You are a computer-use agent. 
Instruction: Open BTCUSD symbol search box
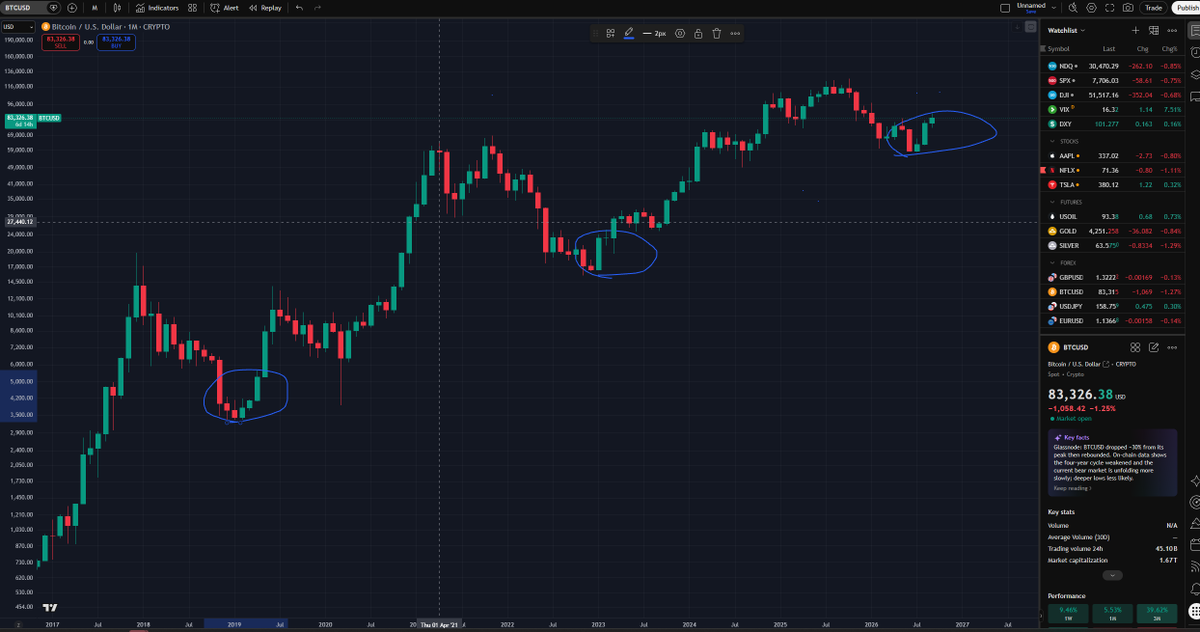[x=30, y=7]
